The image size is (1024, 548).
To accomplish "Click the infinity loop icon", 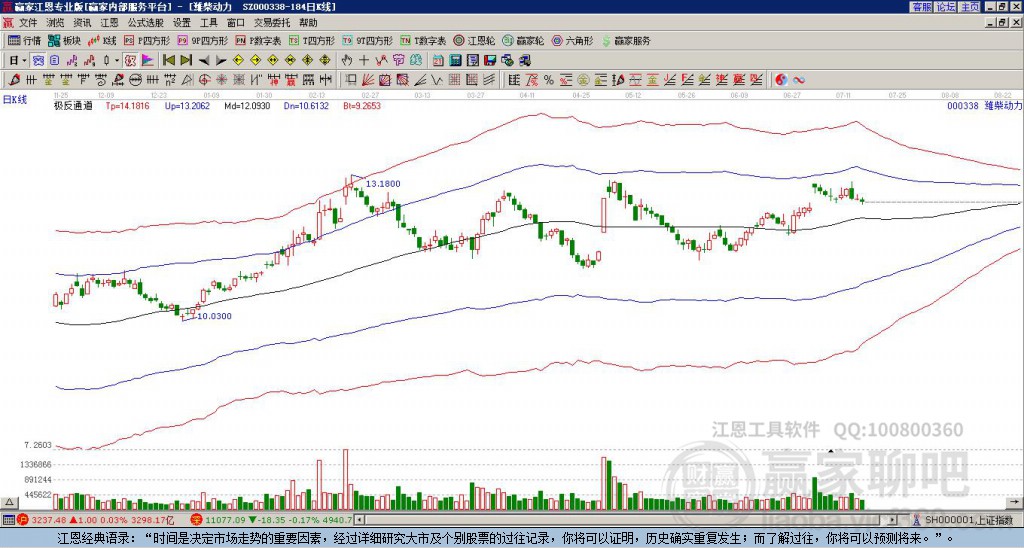I will pyautogui.click(x=799, y=80).
